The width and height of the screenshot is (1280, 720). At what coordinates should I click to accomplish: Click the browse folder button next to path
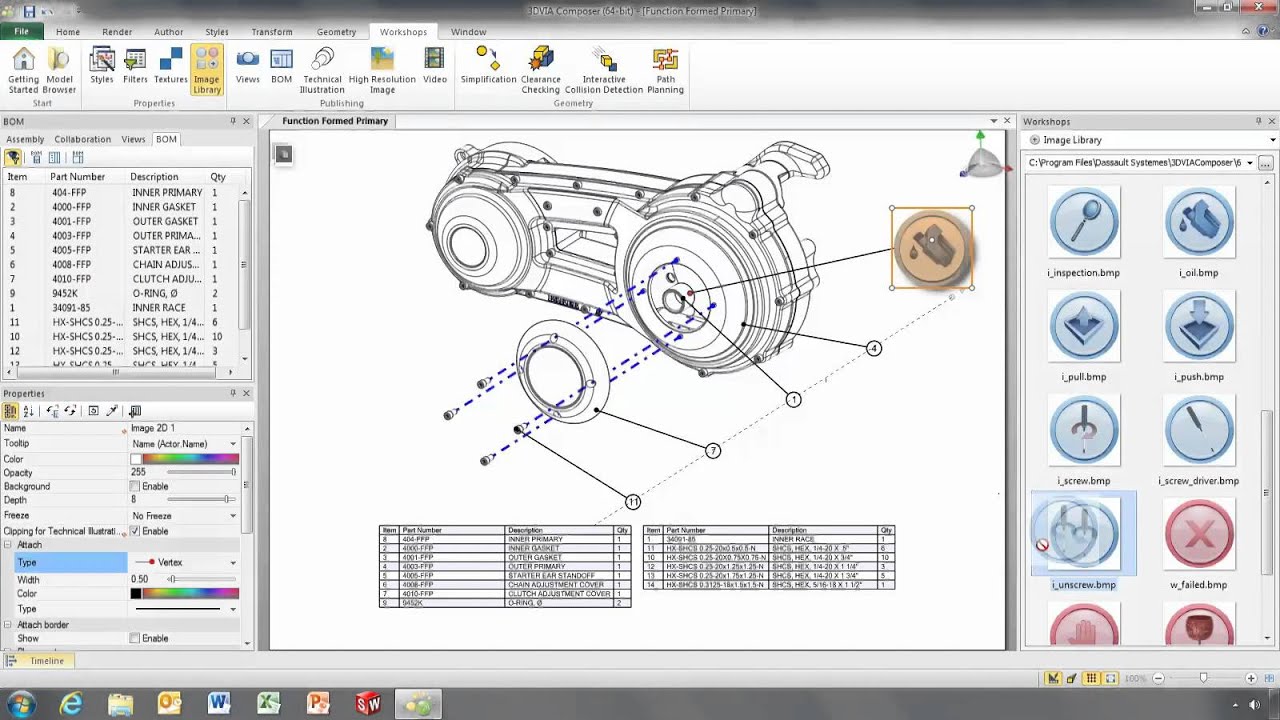tap(1266, 163)
